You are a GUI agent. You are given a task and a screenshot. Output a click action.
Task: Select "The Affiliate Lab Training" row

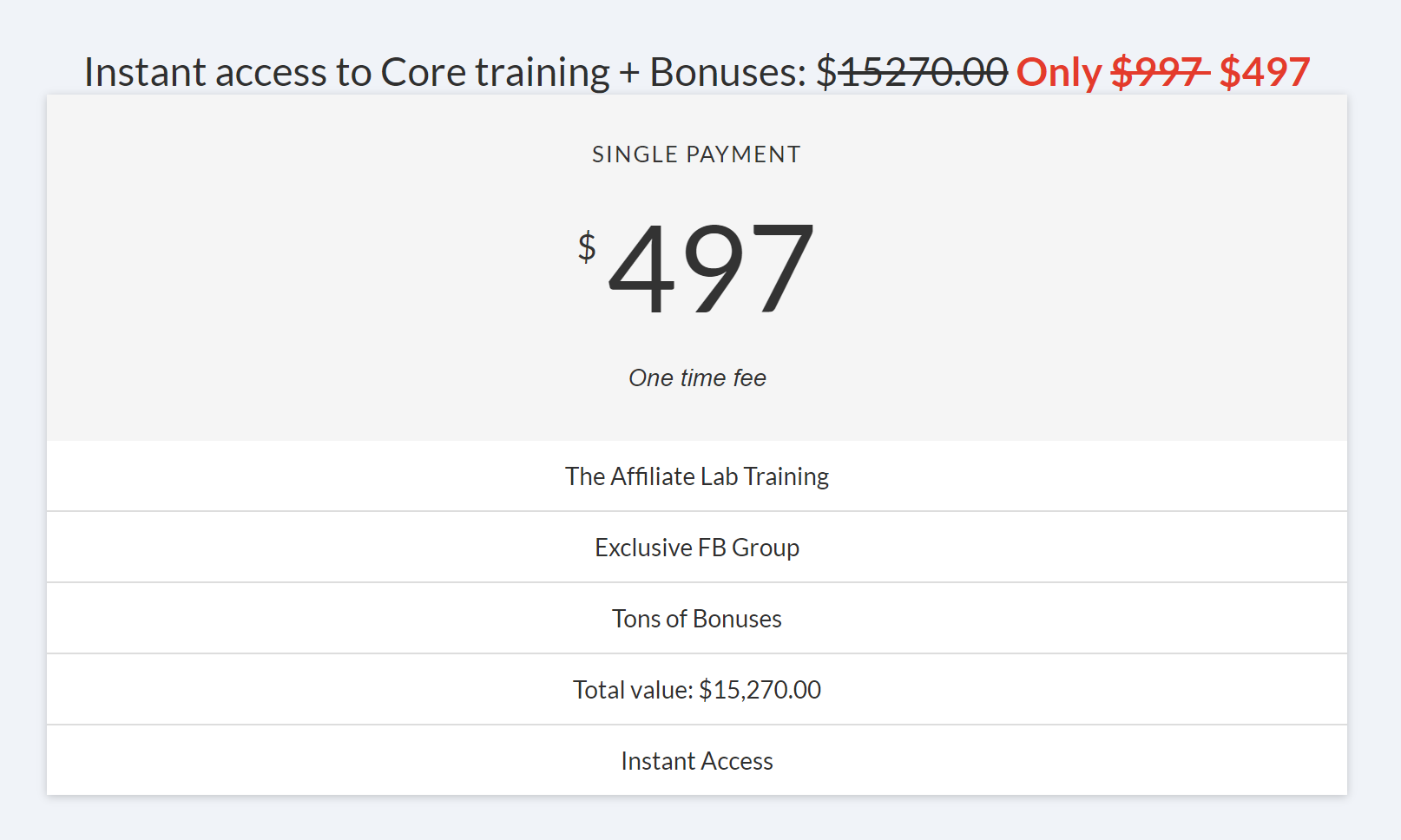(x=697, y=476)
